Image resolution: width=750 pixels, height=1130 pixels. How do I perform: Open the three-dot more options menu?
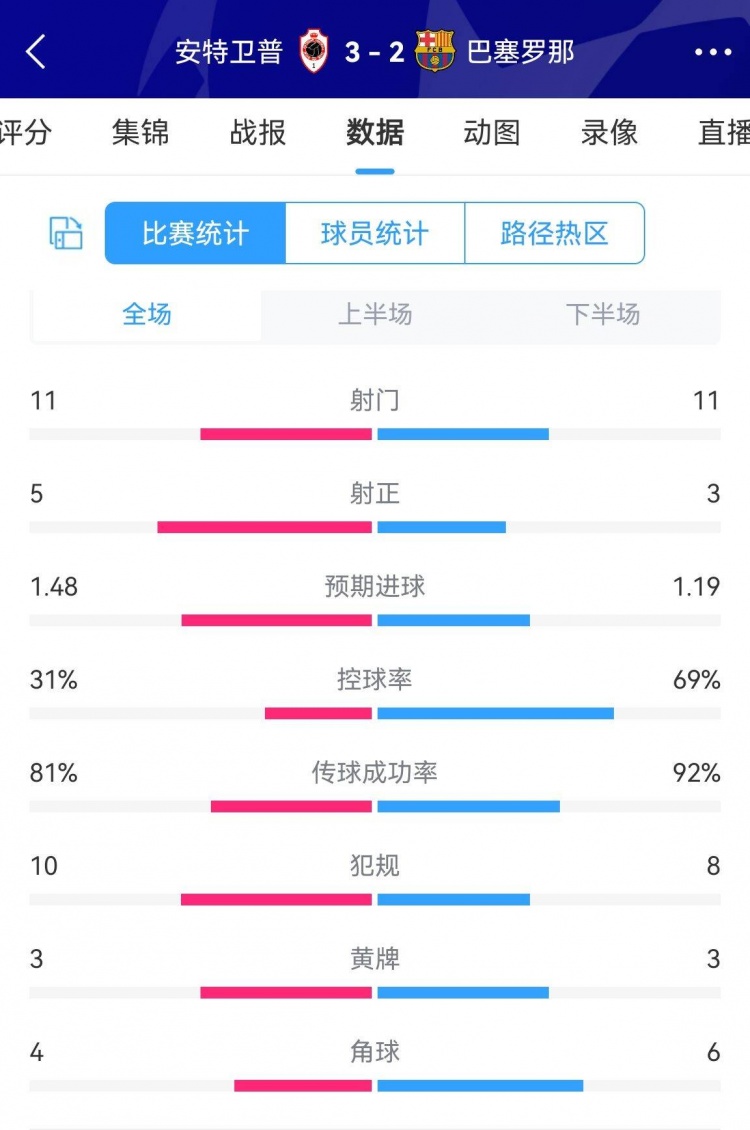[x=713, y=52]
